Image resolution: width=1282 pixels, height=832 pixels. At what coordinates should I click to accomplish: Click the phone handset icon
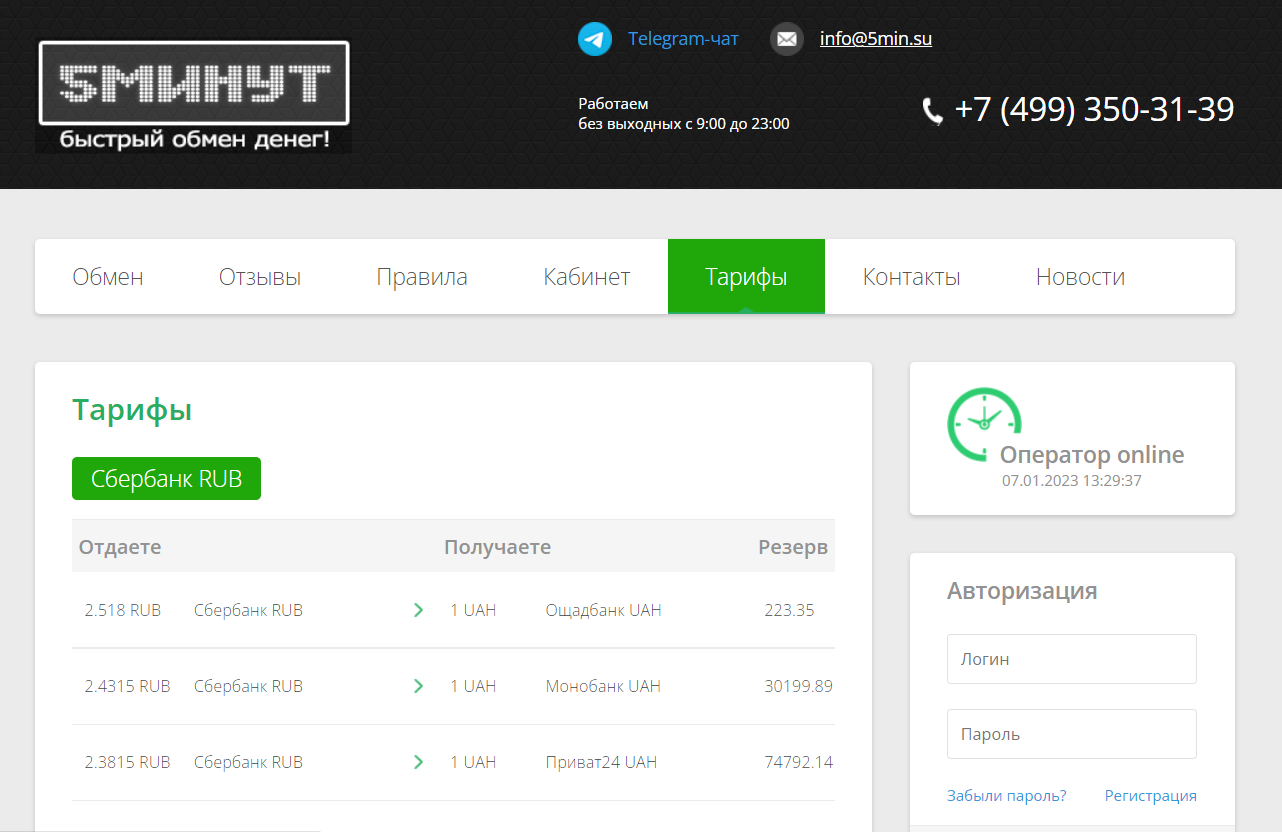point(933,111)
